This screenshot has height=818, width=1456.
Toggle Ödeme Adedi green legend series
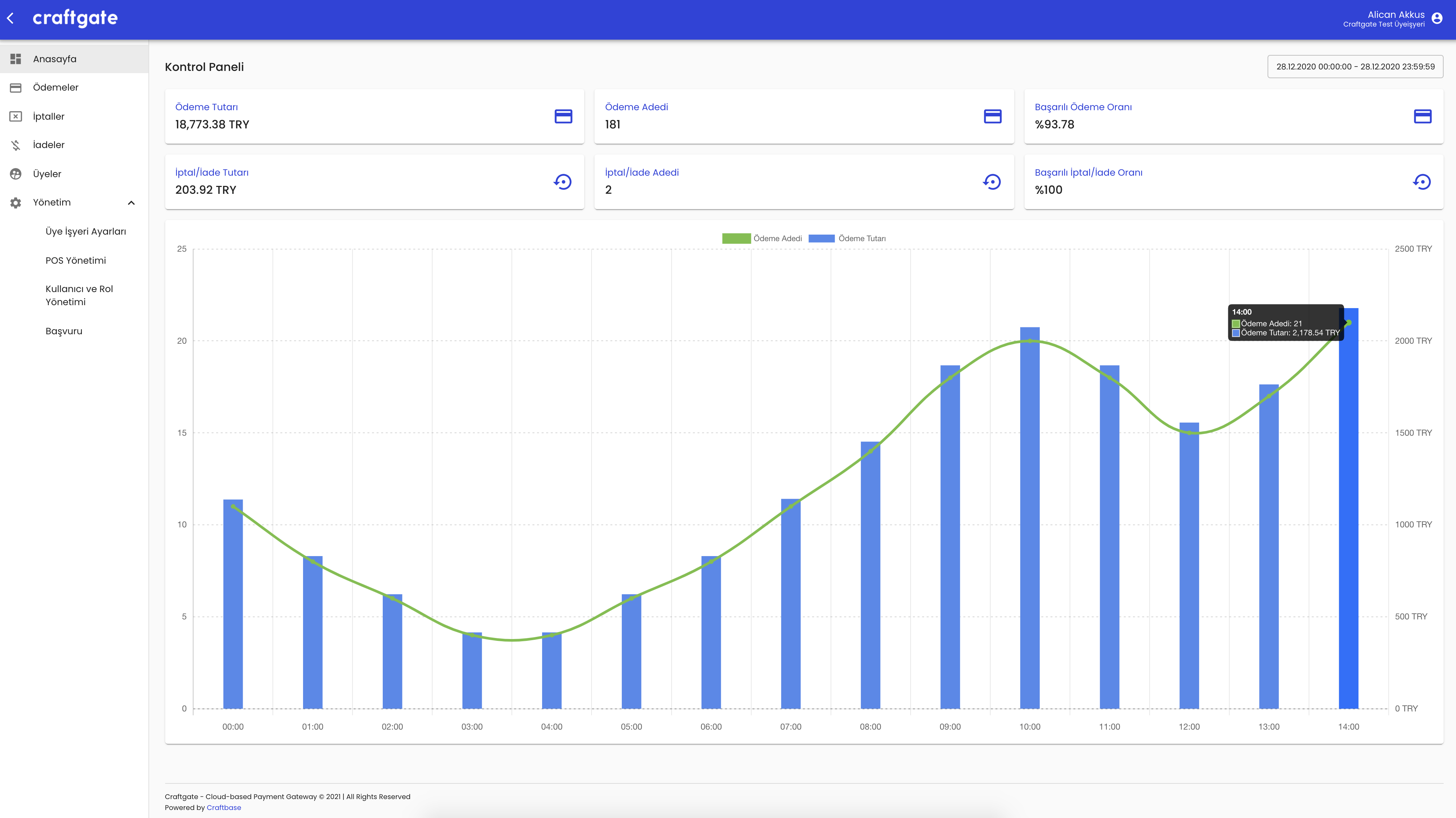736,238
